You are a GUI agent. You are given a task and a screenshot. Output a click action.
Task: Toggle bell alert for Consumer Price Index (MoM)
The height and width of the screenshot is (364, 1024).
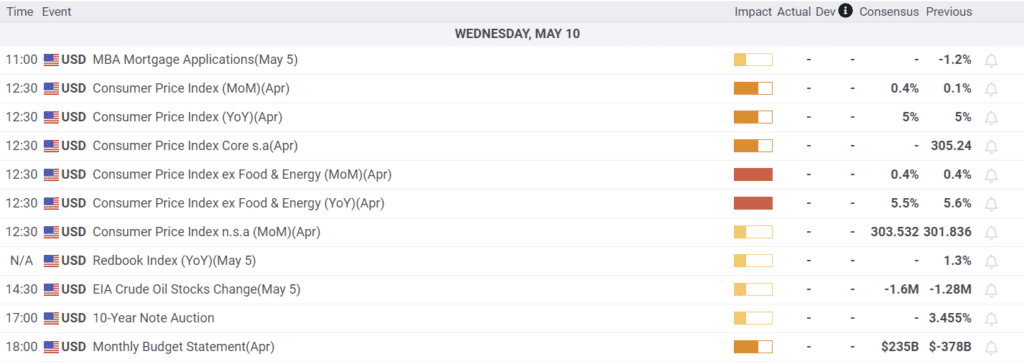tap(991, 89)
